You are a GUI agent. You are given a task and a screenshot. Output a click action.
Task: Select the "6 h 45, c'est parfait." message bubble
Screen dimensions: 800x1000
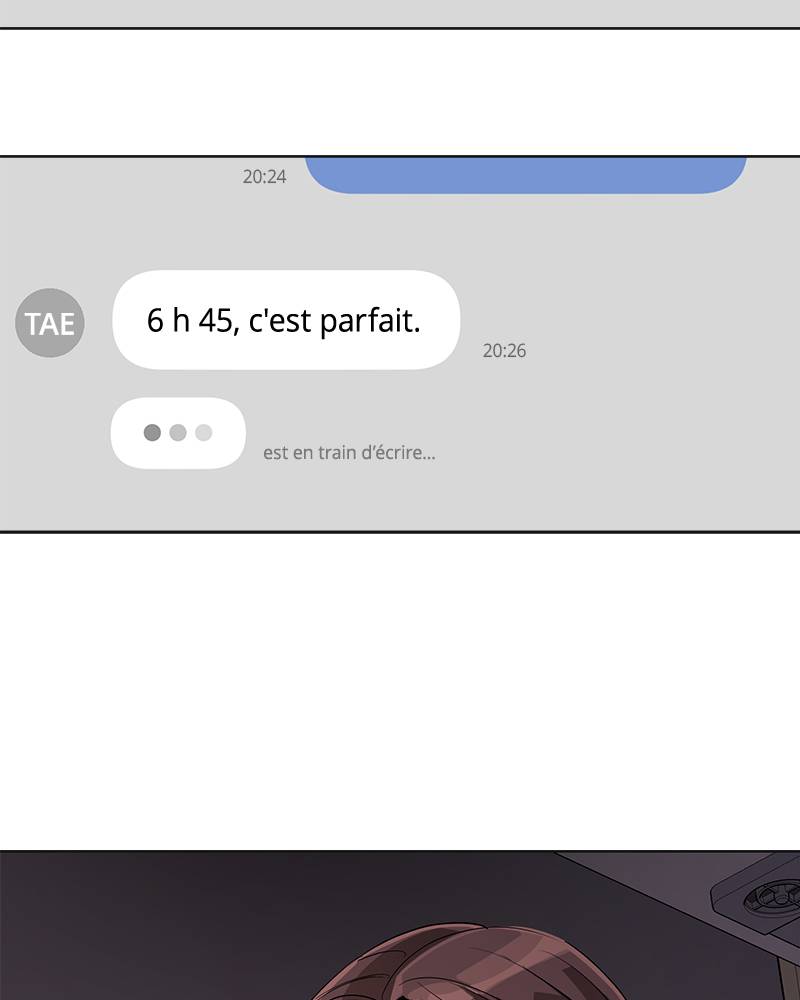tap(286, 320)
